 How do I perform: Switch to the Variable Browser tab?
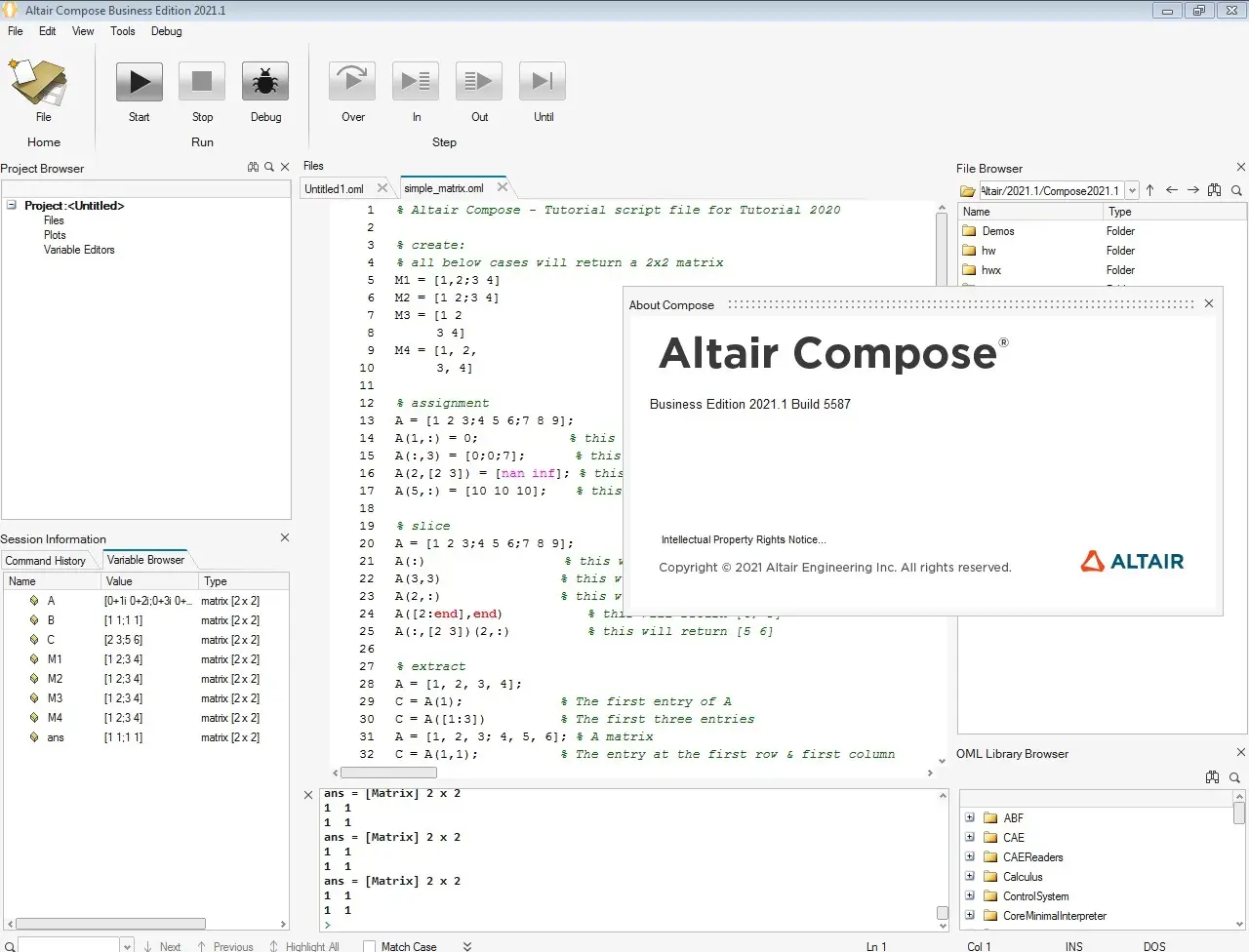click(145, 560)
